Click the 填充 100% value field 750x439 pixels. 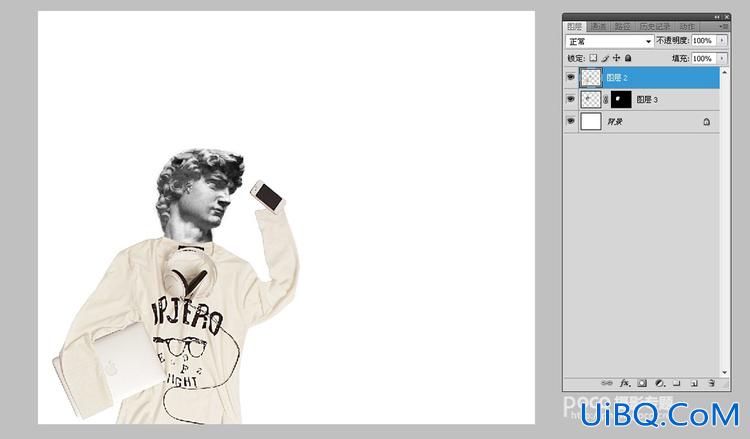pos(704,58)
